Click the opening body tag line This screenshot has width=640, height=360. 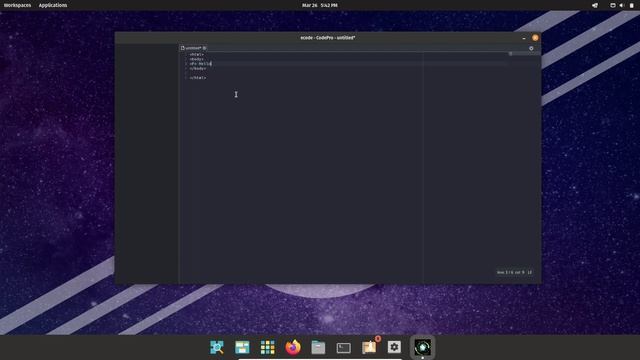(x=197, y=59)
